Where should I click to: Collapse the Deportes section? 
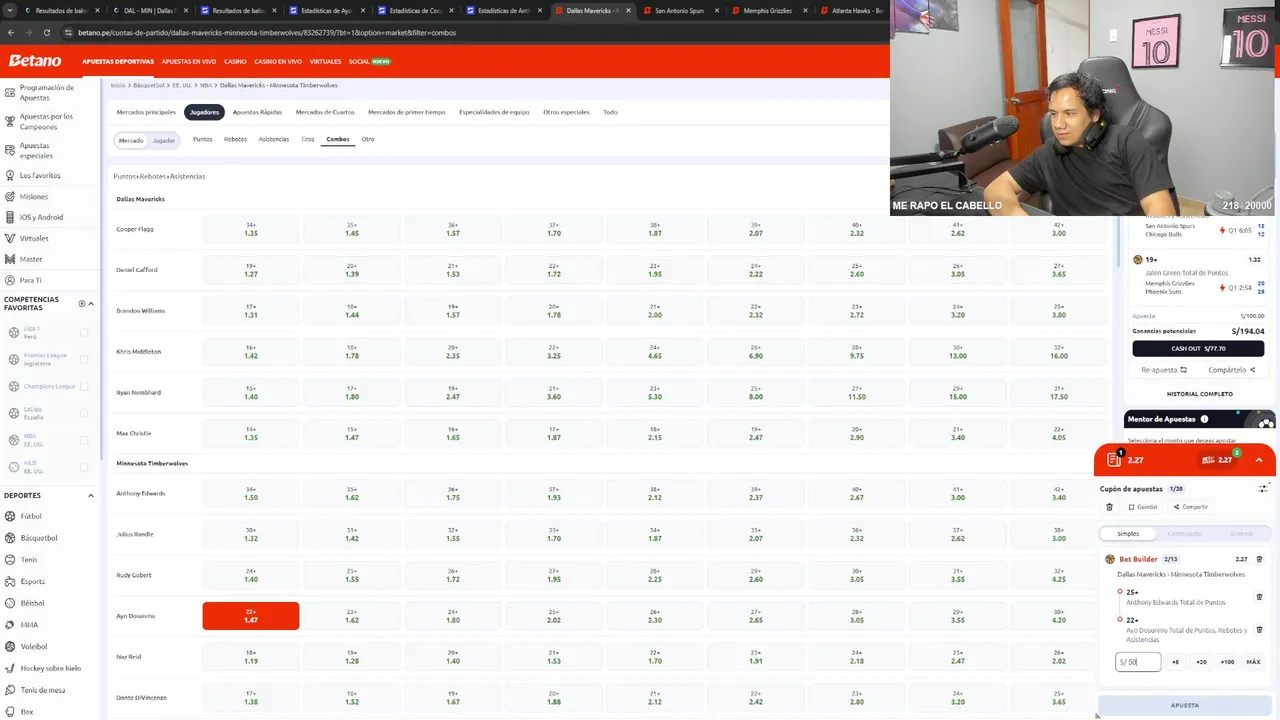[x=91, y=495]
